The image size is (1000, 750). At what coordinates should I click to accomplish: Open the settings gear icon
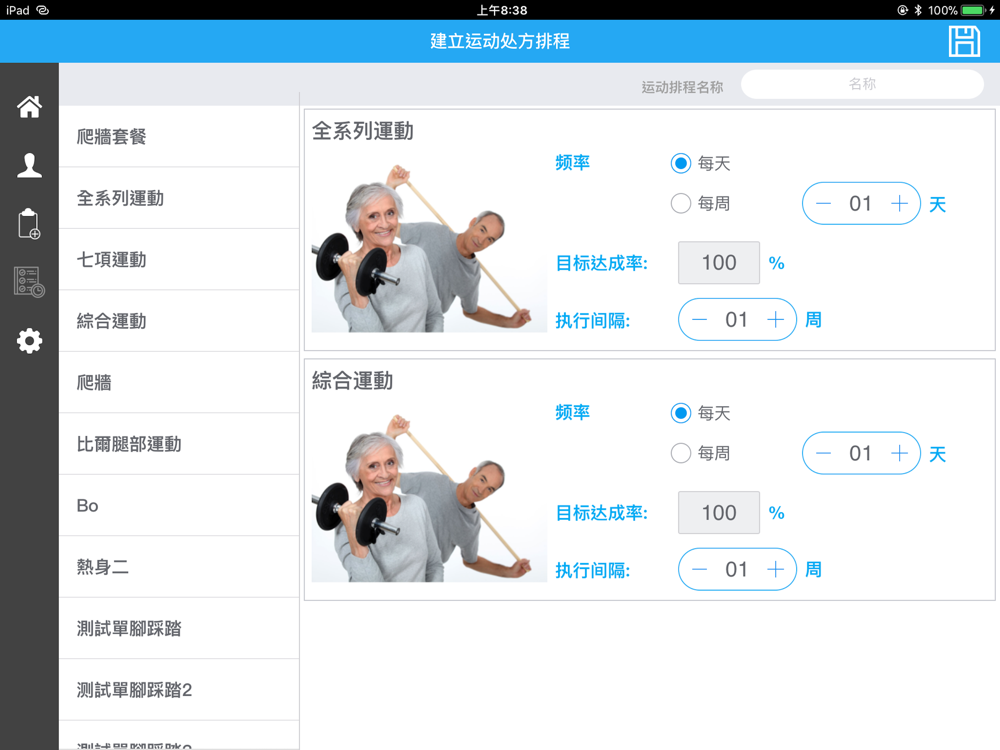pos(29,341)
